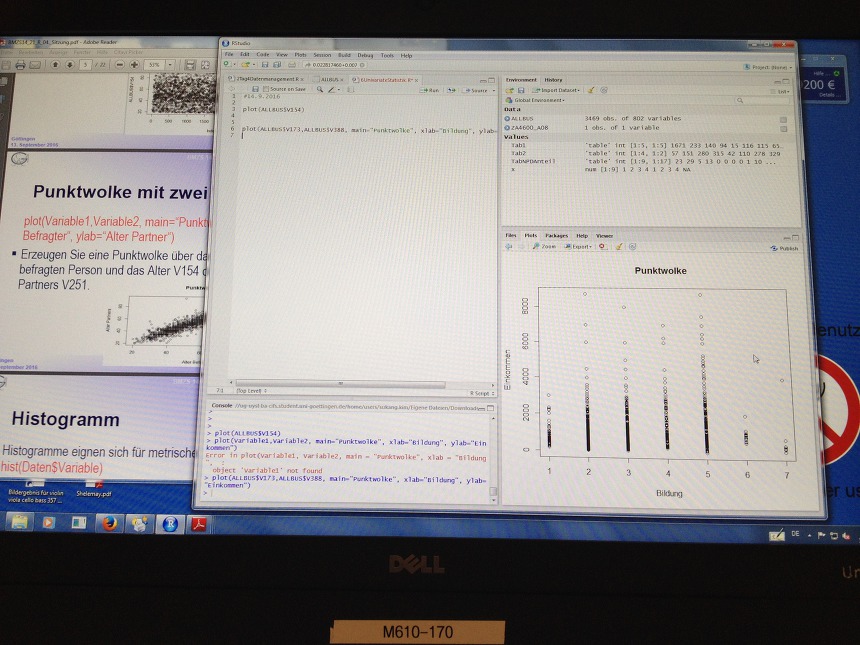Click the print icon in Adobe Reader

coord(20,65)
